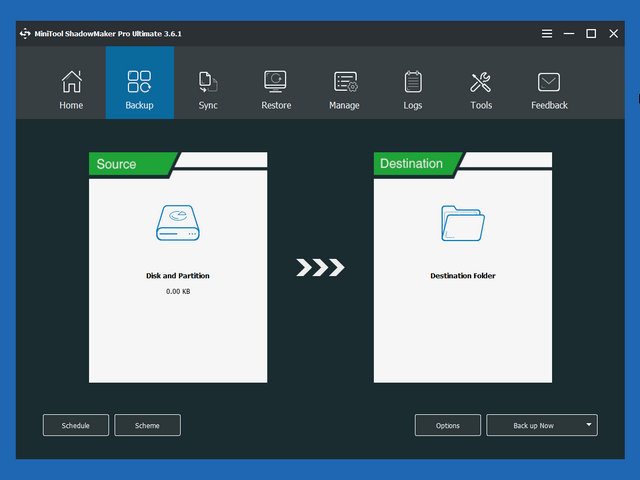Click the Restore monitor icon
Viewport: 640px width, 480px height.
tap(276, 82)
